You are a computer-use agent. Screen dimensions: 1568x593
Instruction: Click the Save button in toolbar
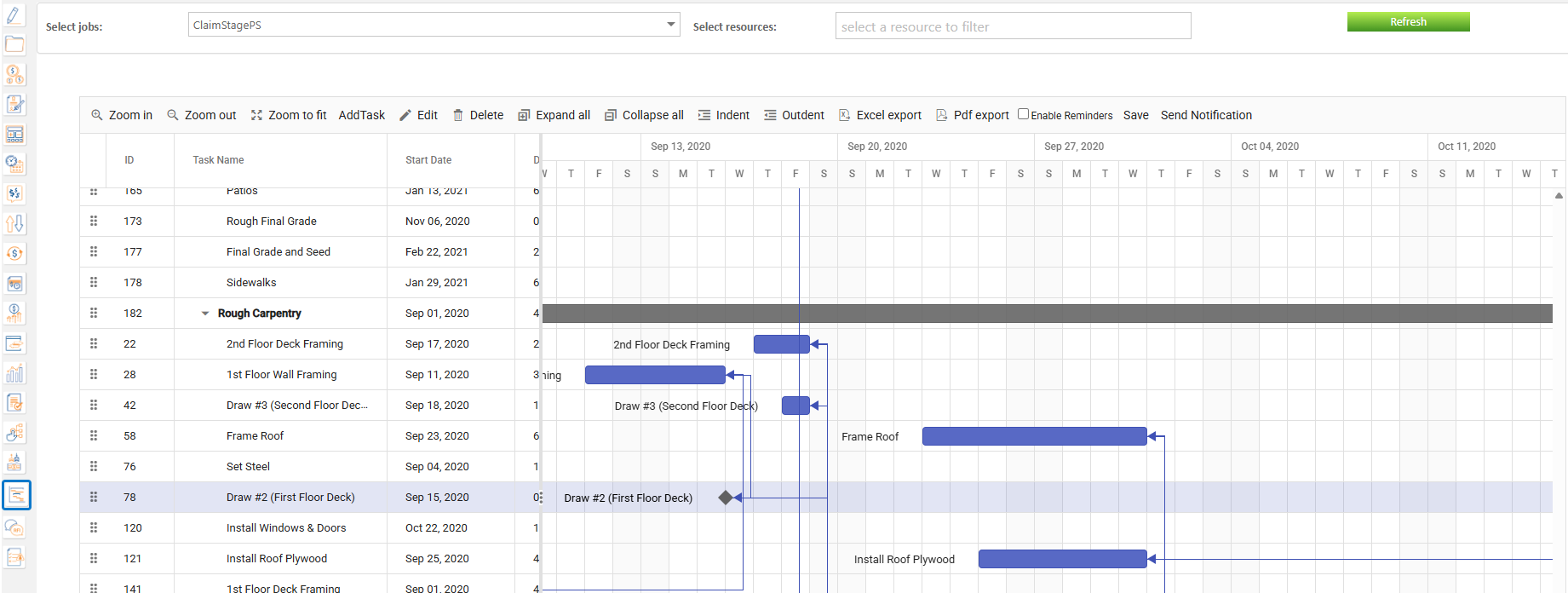[x=1135, y=115]
